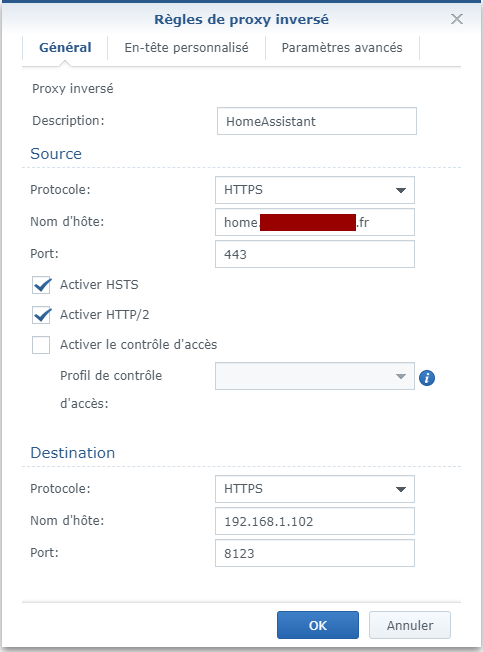This screenshot has width=483, height=652.
Task: Click the Description field containing HomeAssistant
Action: [317, 121]
